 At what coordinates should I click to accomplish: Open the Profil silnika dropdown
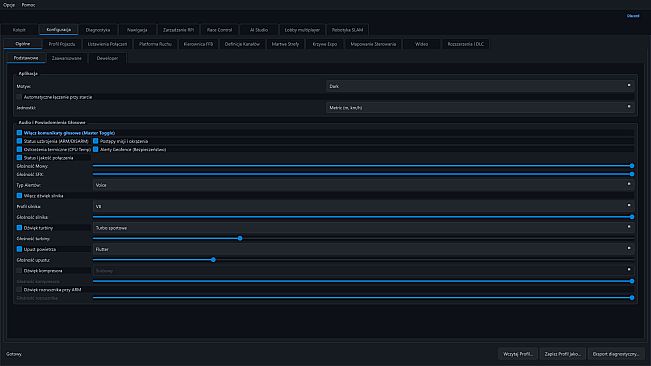[x=363, y=206]
